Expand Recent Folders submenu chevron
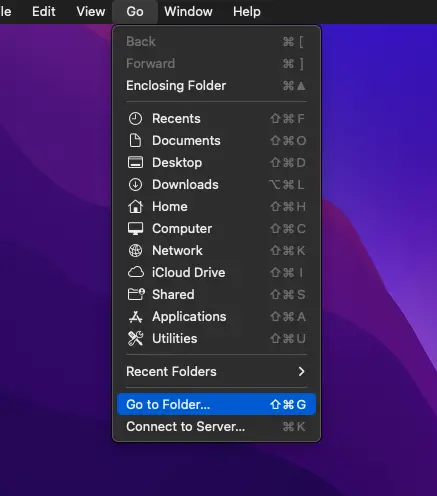This screenshot has width=437, height=496. [301, 371]
